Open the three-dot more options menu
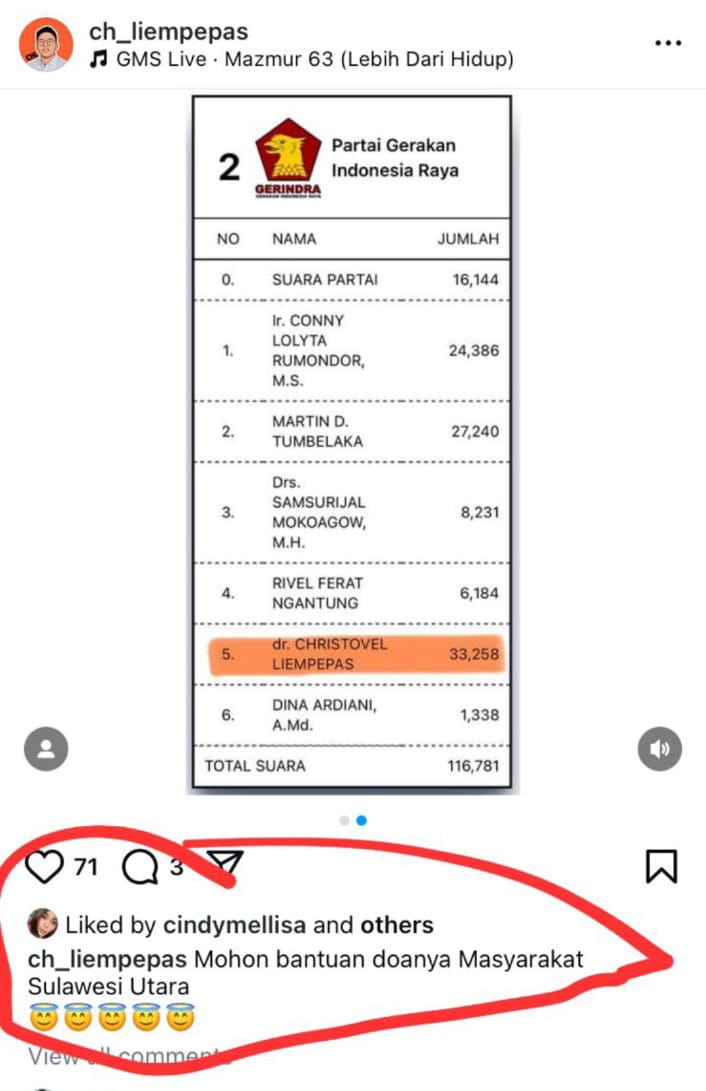This screenshot has width=706, height=1091. tap(668, 43)
